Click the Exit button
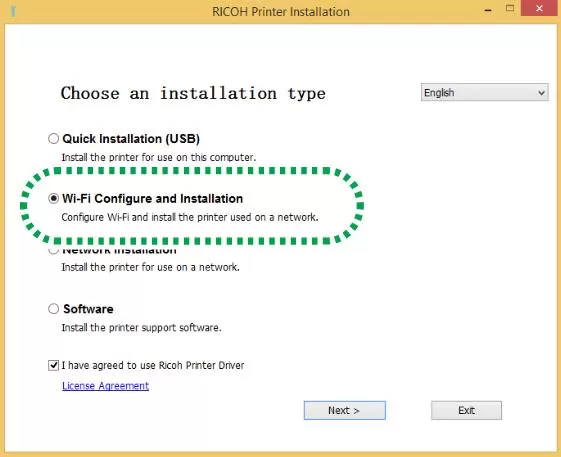The image size is (561, 457). (x=466, y=410)
